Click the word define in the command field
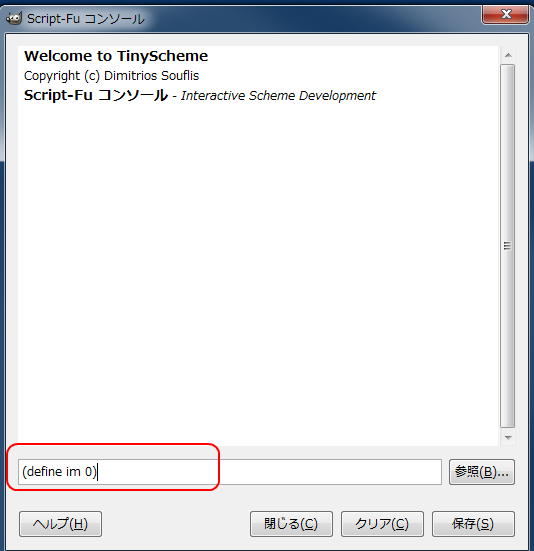This screenshot has height=551, width=534. 44,472
